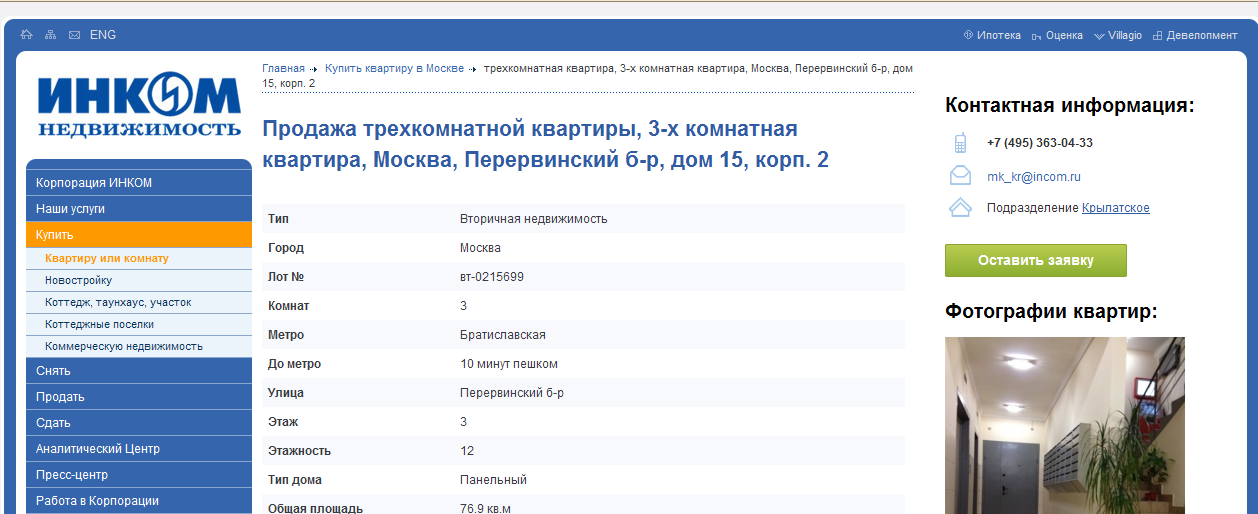
Task: Click the lot number вт-0215699
Action: (492, 277)
